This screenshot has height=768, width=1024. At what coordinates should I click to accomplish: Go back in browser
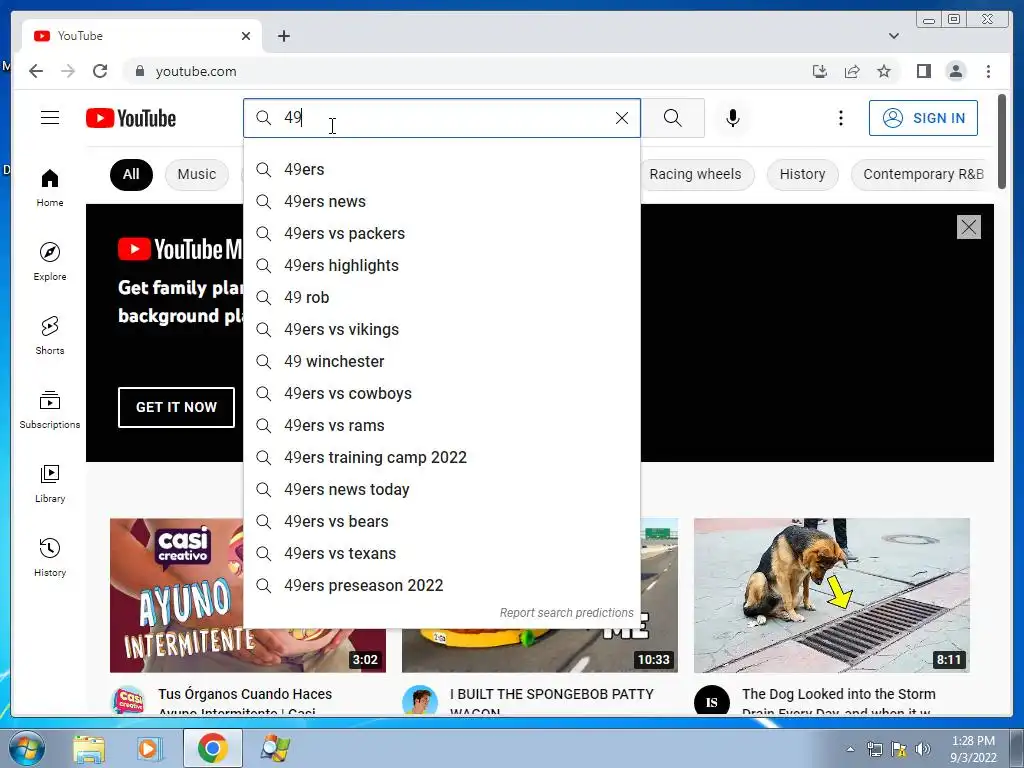point(36,71)
